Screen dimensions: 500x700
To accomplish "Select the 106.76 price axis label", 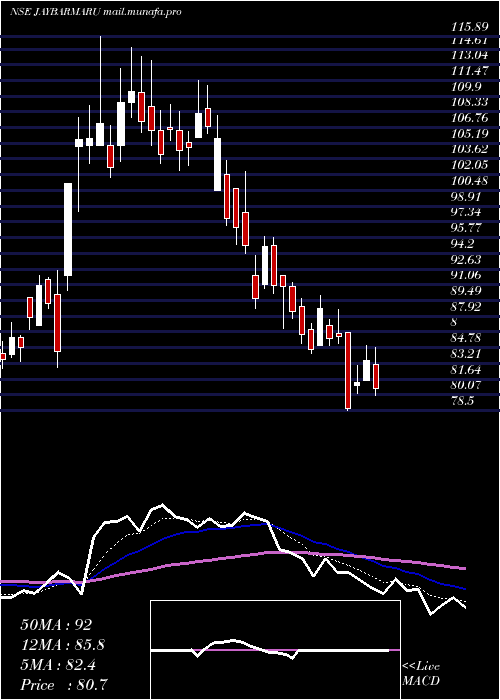I will coord(468,117).
